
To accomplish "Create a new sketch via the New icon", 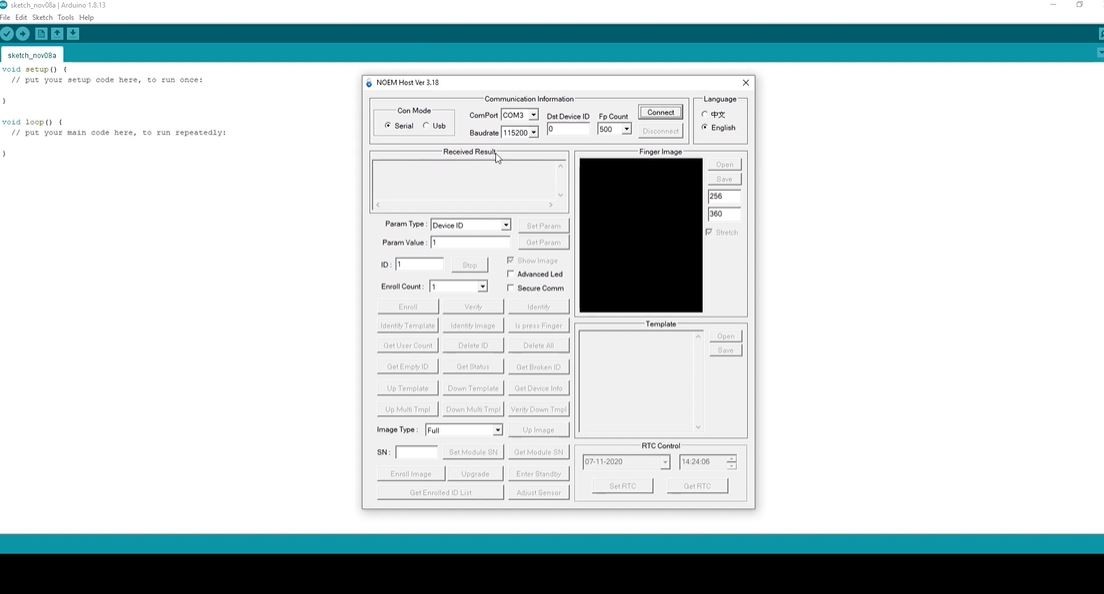I will [40, 33].
